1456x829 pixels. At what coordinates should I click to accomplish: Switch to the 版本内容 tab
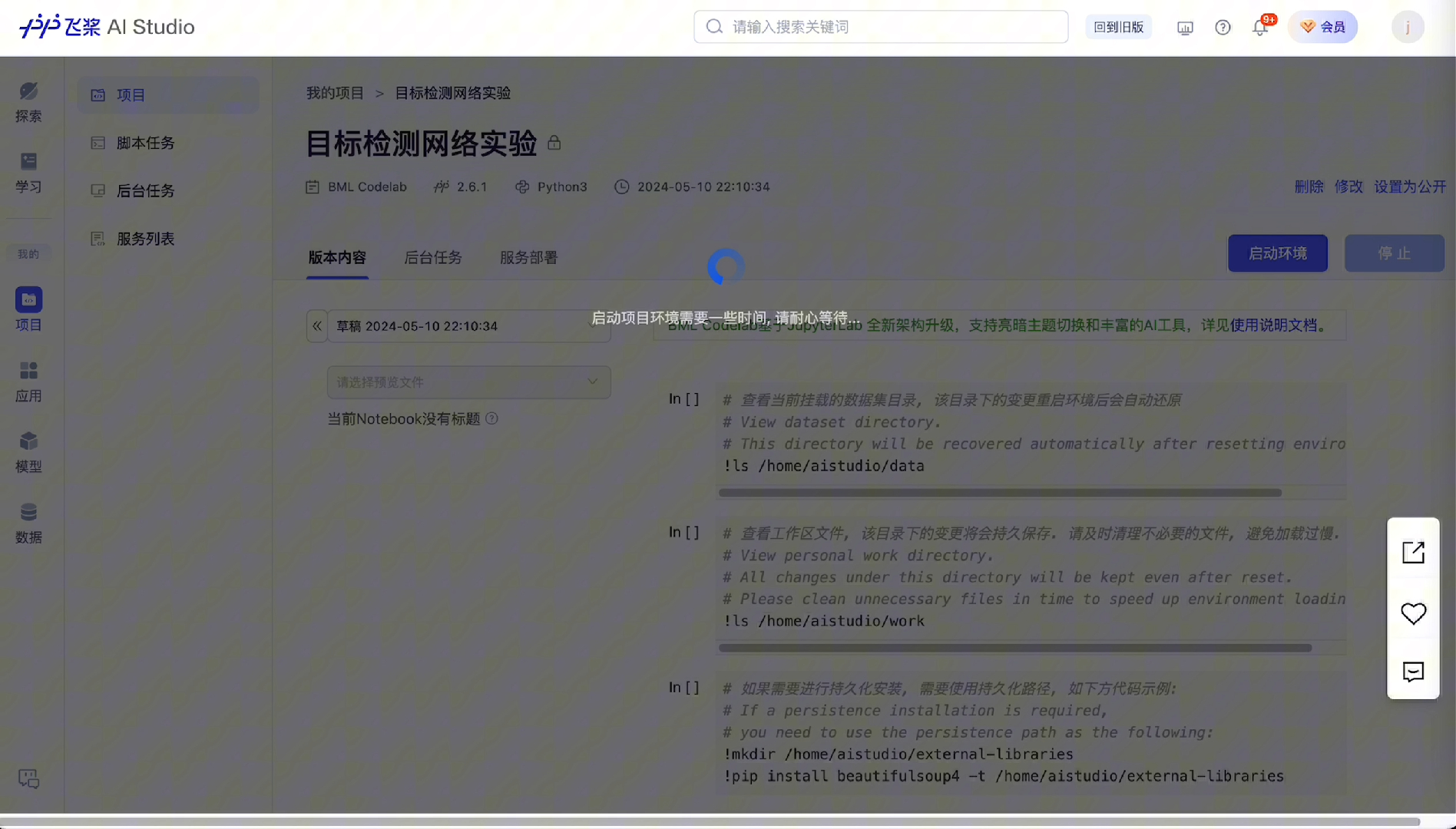(x=337, y=257)
